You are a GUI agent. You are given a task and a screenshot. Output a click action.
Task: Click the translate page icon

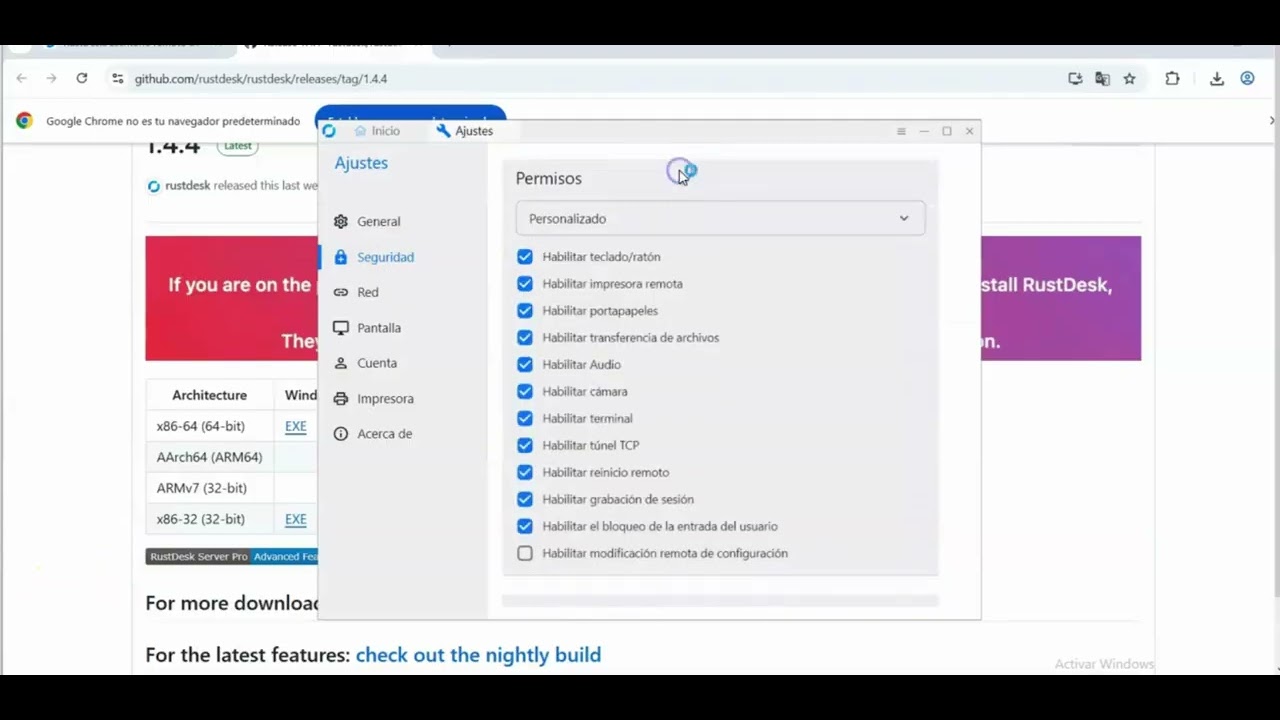1102,78
